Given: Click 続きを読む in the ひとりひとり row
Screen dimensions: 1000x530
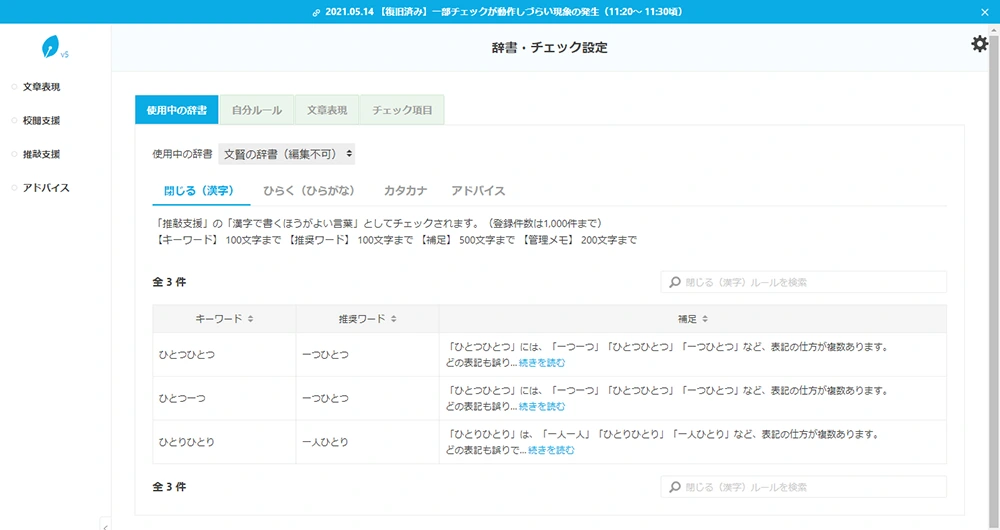Looking at the screenshot, I should point(551,450).
